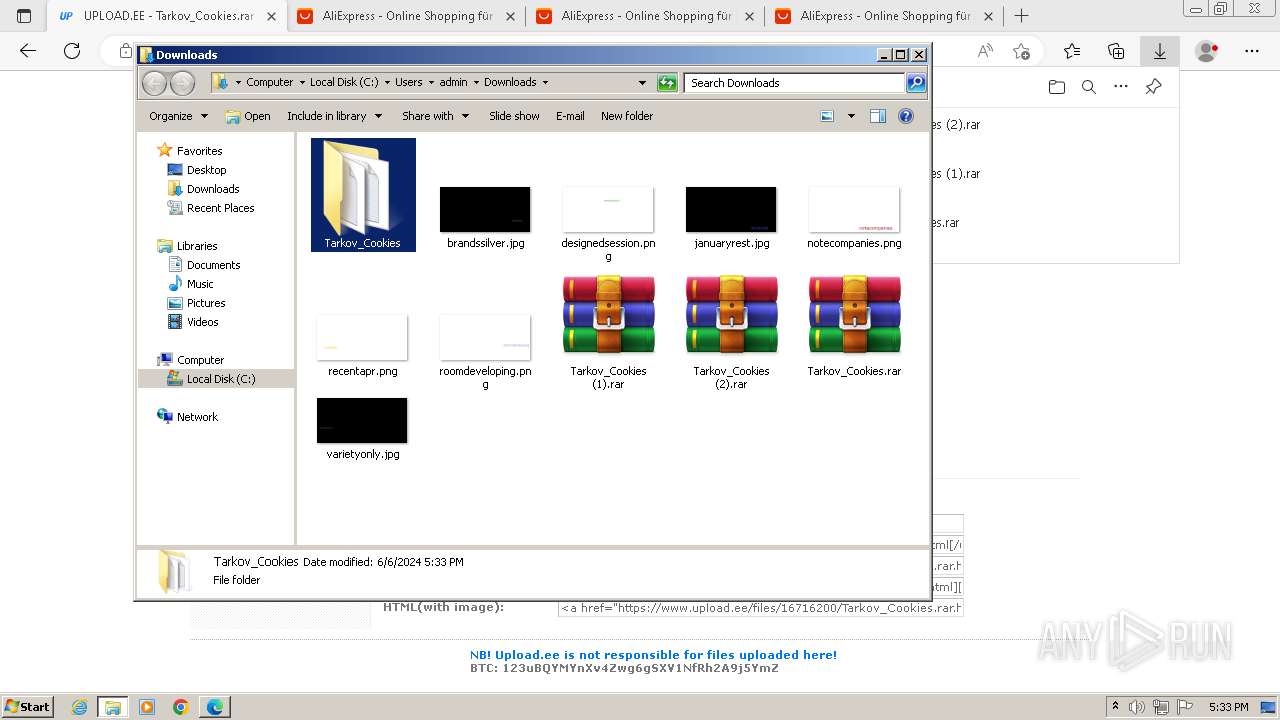This screenshot has height=720, width=1280.
Task: Click Users in the address path
Action: click(408, 83)
